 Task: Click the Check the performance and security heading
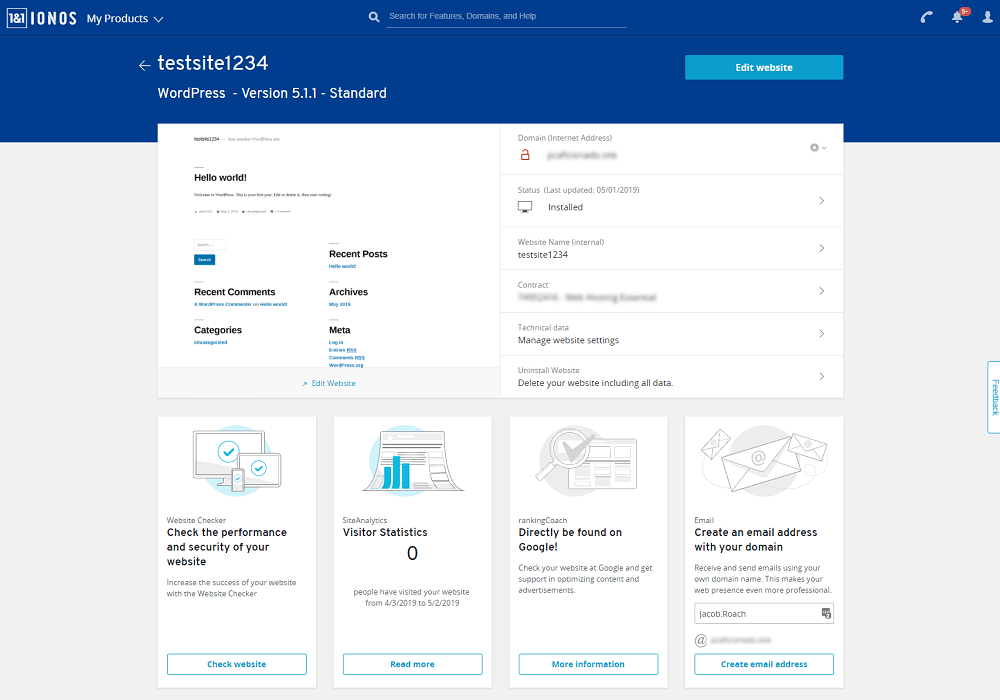[227, 547]
